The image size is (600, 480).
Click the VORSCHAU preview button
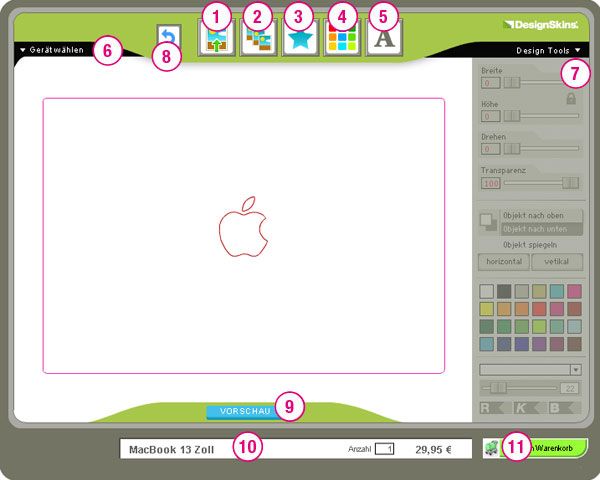[245, 411]
